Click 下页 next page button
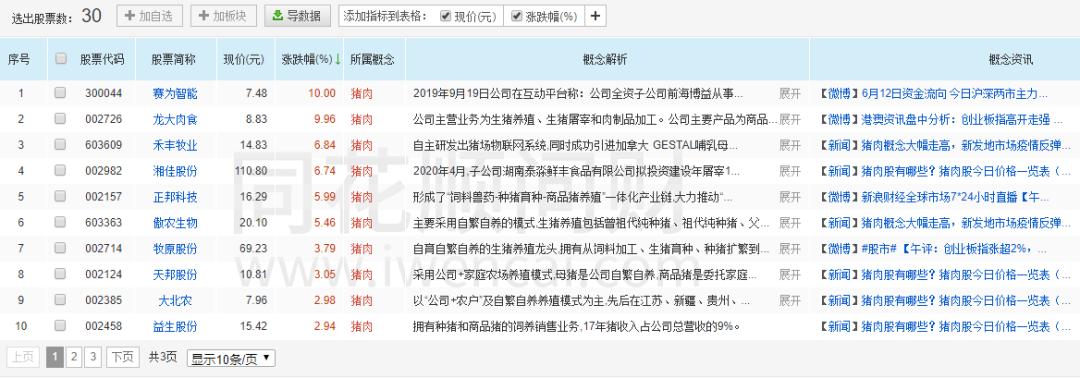Screen dimensions: 1080x378 coord(123,357)
